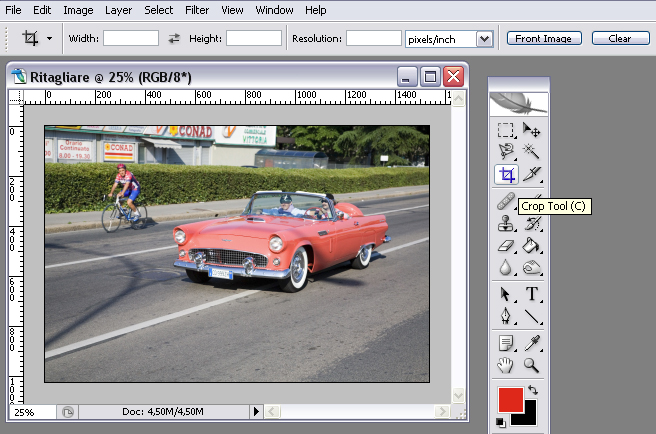Open the Image menu
The height and width of the screenshot is (434, 656).
(78, 10)
